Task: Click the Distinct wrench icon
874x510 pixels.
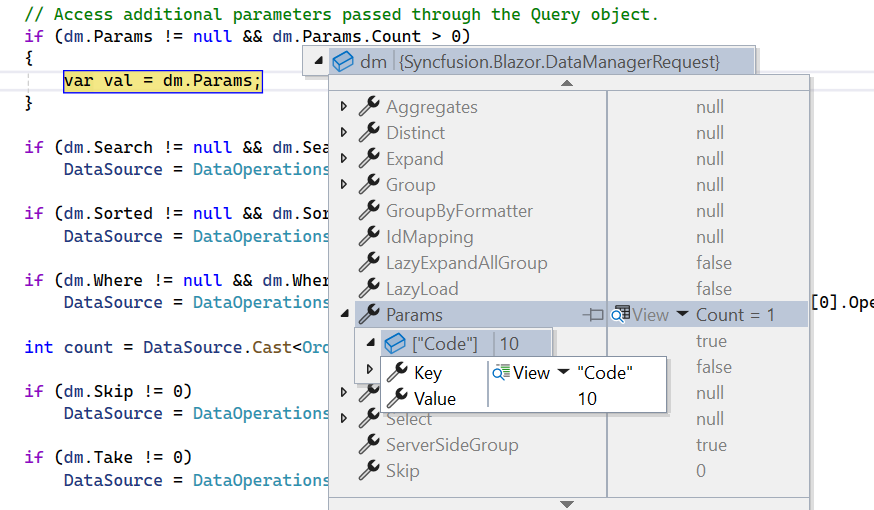Action: (369, 132)
